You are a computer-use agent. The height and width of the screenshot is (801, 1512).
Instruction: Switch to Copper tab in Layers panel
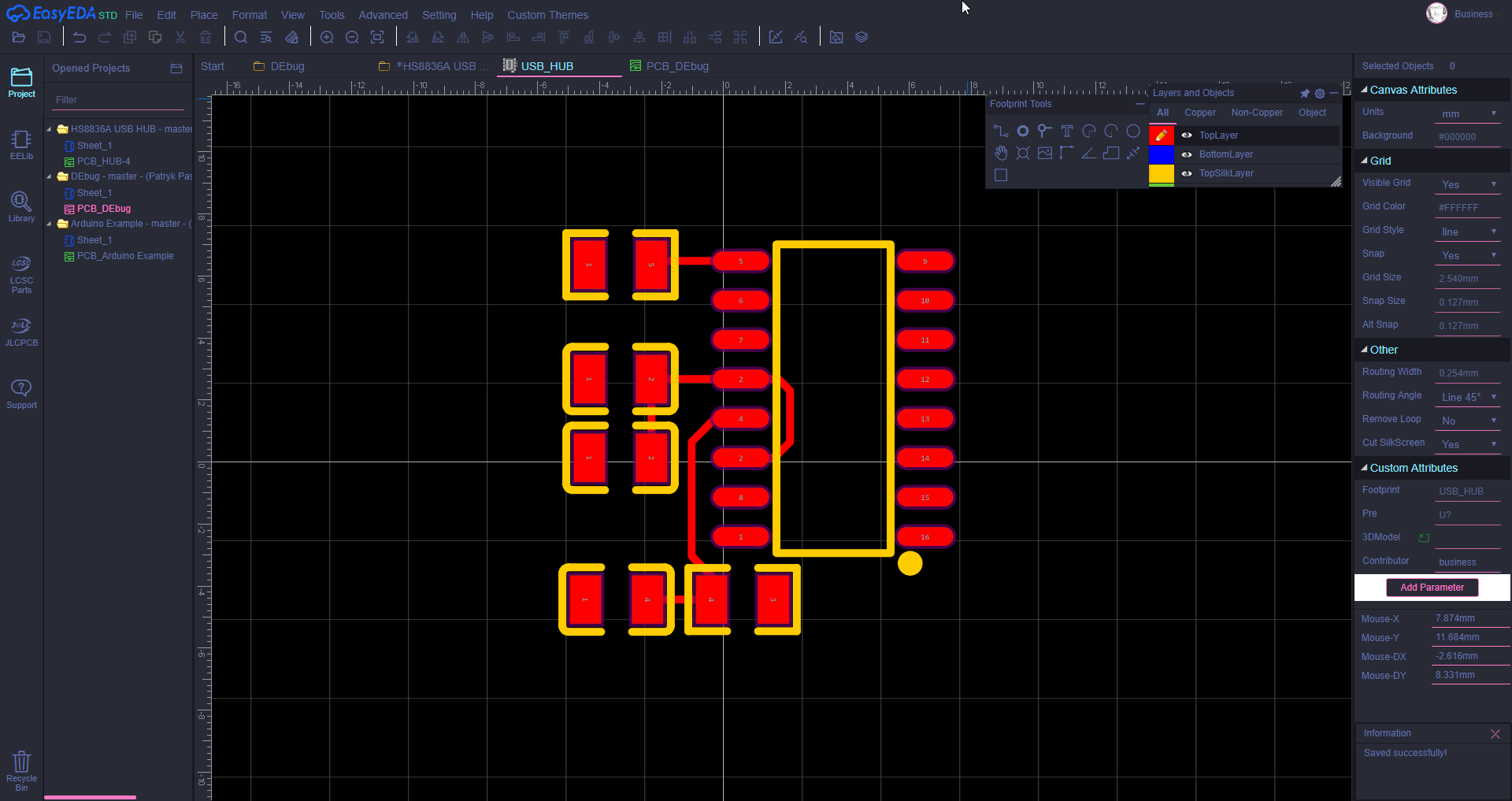click(1199, 113)
